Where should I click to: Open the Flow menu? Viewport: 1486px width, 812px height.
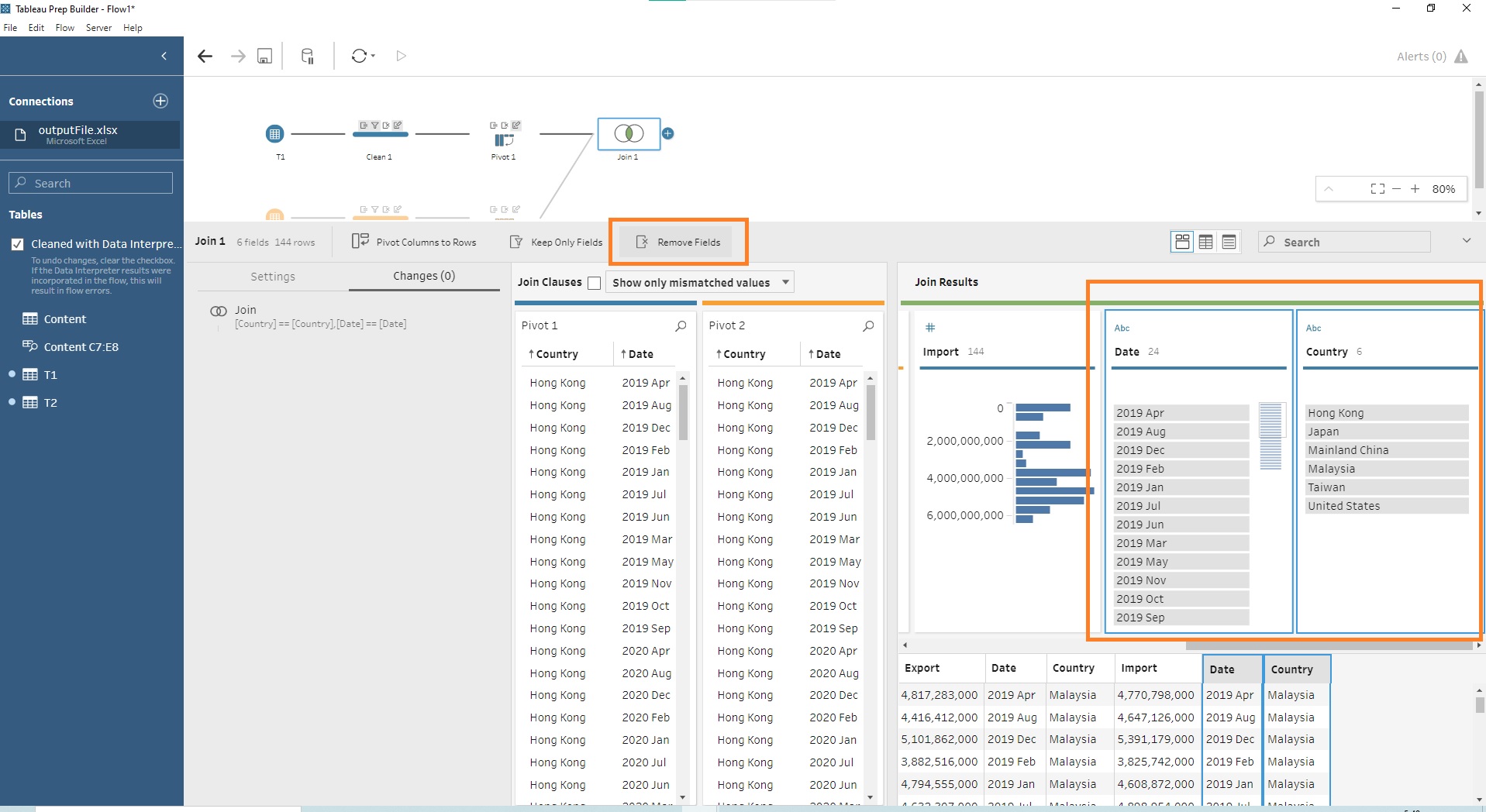click(65, 28)
